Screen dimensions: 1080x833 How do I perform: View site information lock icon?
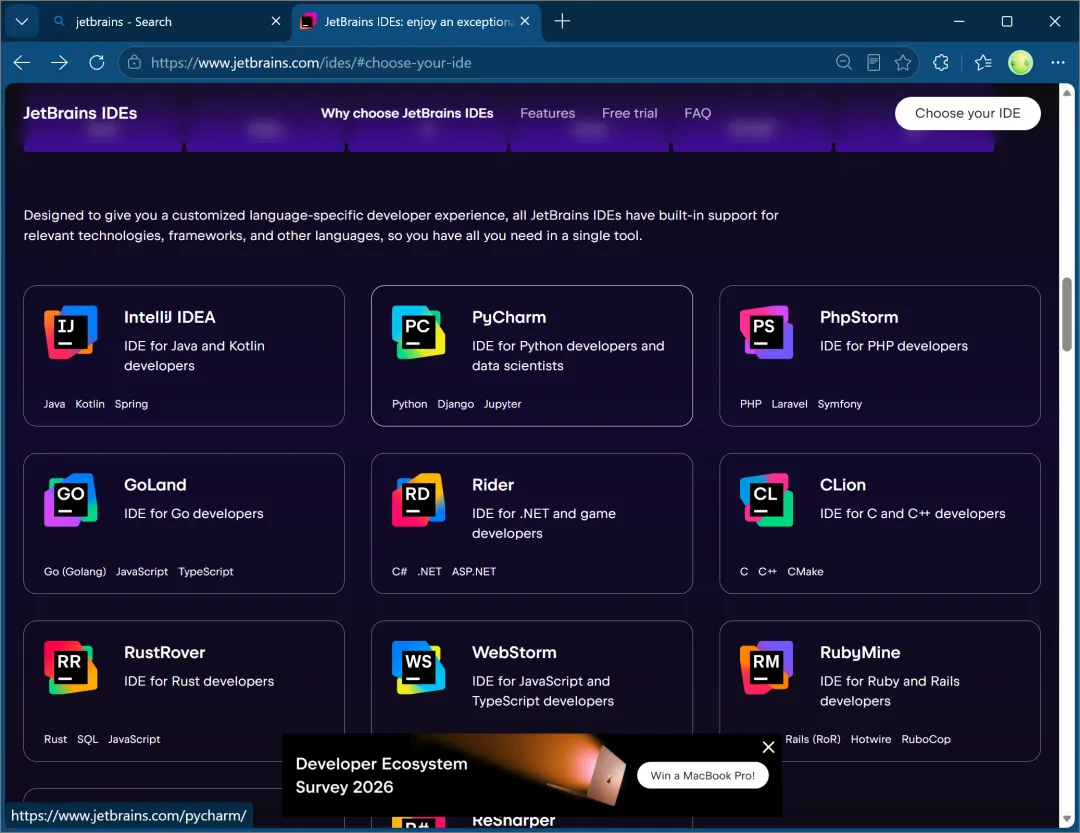(134, 63)
